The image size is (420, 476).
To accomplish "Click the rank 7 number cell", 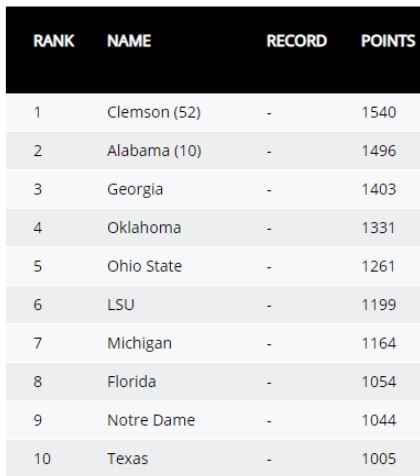I will point(37,343).
